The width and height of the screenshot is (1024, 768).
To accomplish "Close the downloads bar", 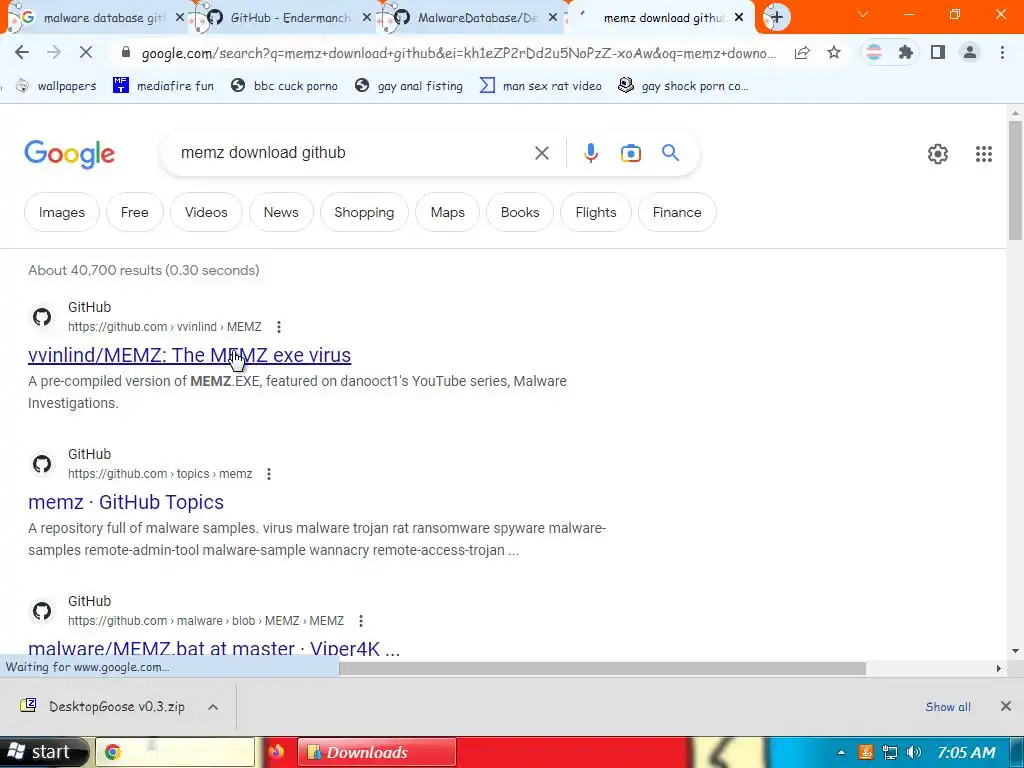I will (x=1006, y=706).
